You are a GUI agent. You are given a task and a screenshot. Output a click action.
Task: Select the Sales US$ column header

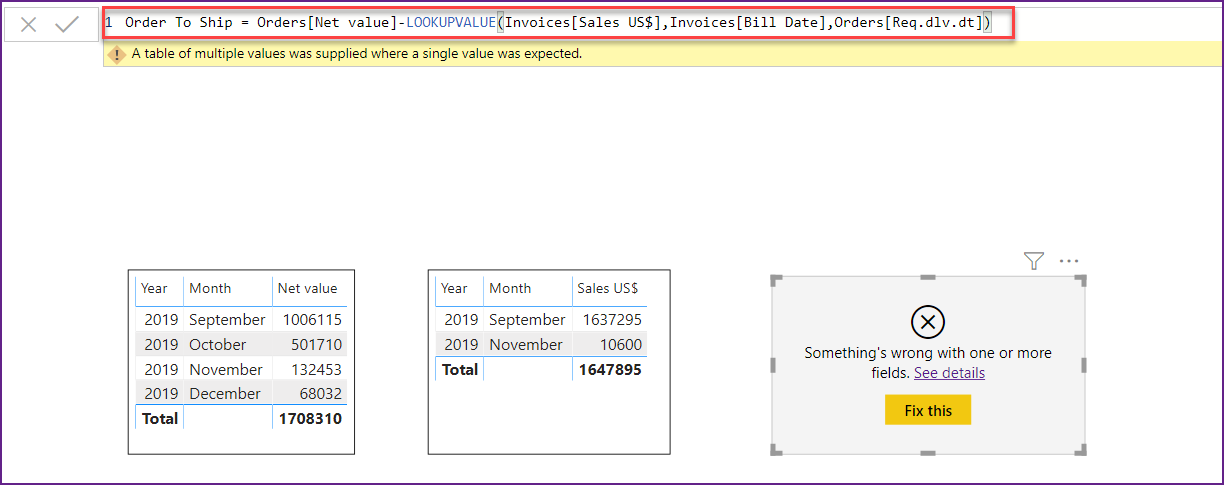coord(608,288)
